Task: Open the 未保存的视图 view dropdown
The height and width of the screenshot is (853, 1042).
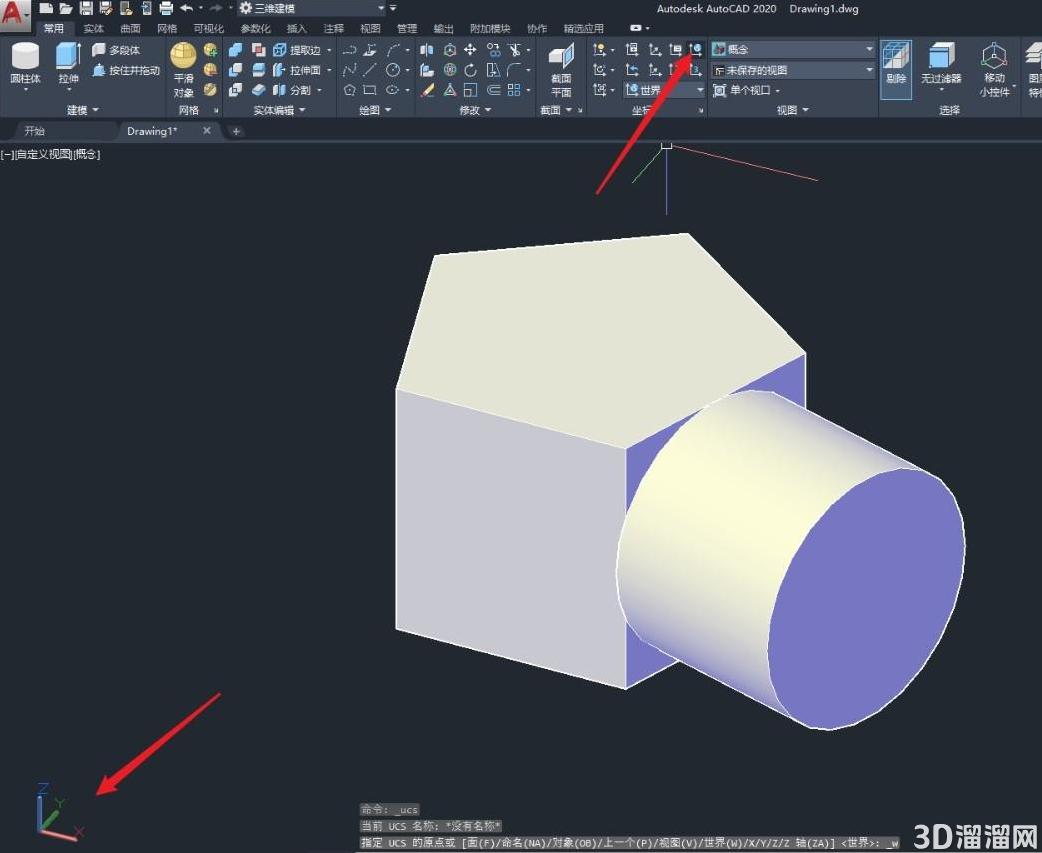Action: [x=792, y=70]
